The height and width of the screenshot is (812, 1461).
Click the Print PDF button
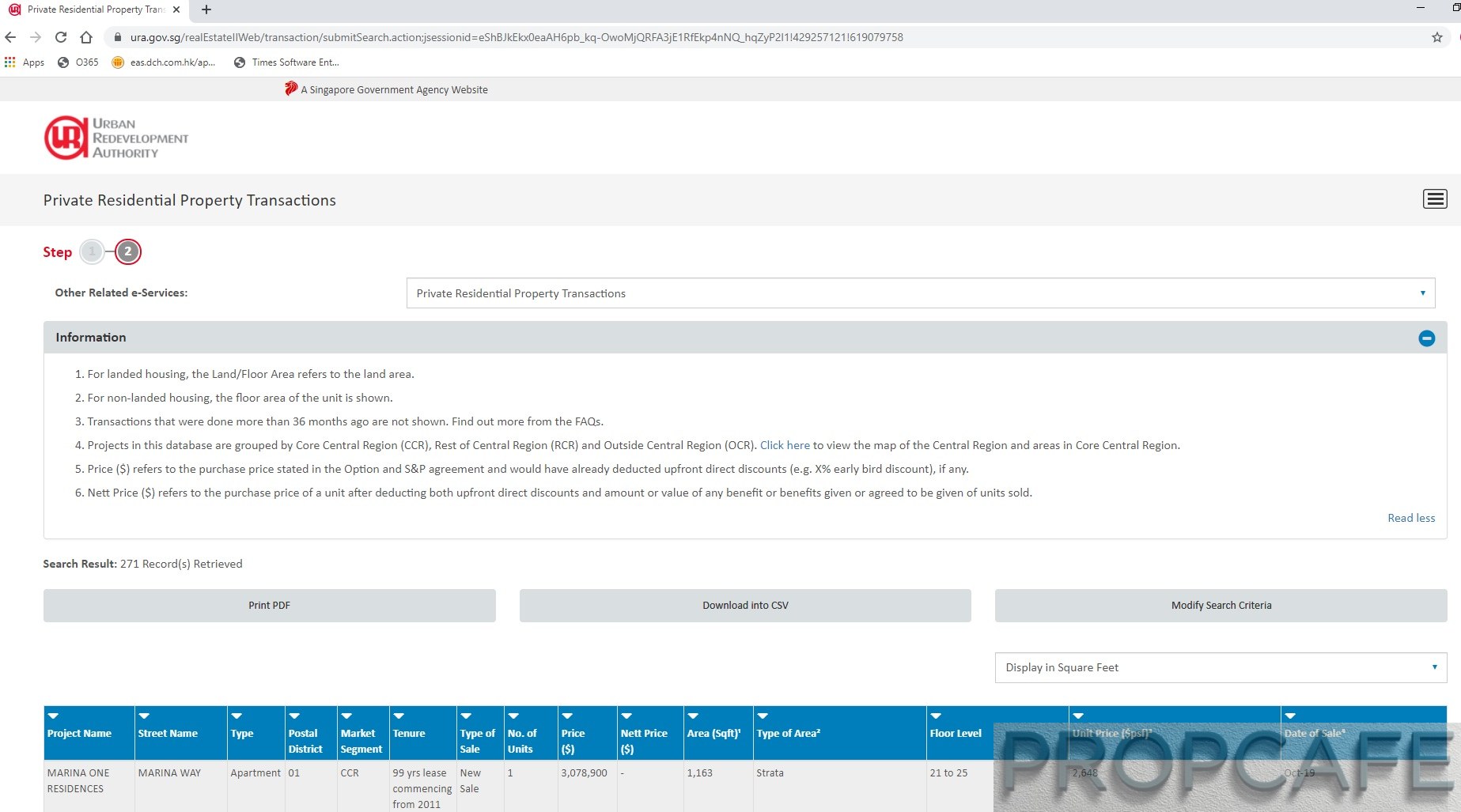pos(269,606)
